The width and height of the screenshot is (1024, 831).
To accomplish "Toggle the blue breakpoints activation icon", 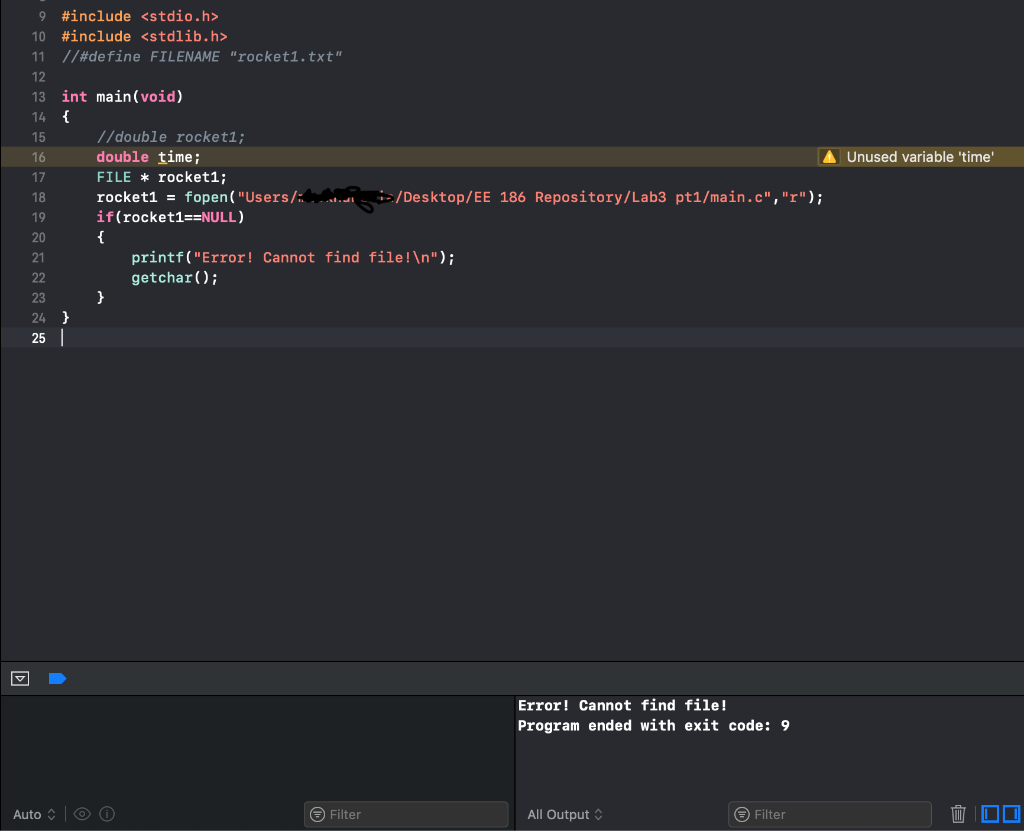I will pyautogui.click(x=57, y=679).
